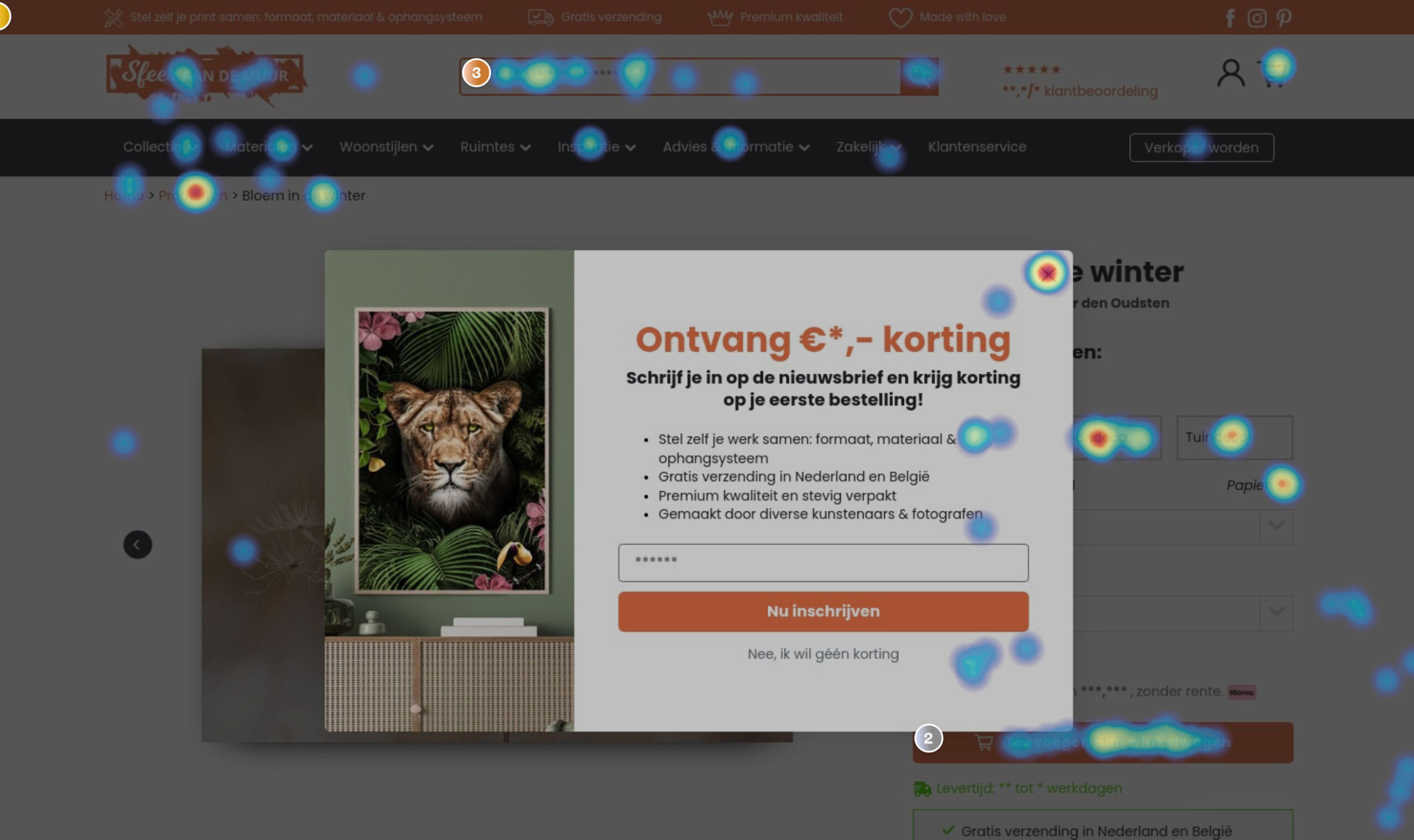Click the search magnifier button
This screenshot has height=840, width=1414.
(919, 76)
